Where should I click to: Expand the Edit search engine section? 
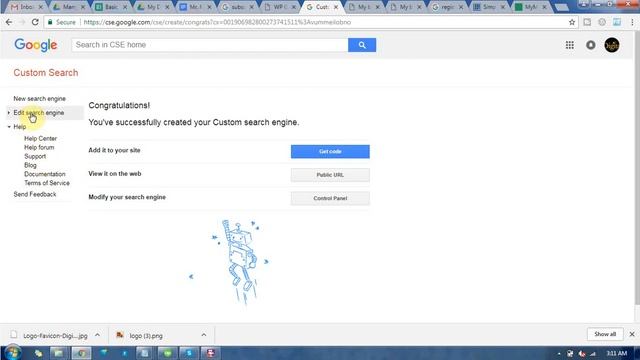tap(9, 113)
